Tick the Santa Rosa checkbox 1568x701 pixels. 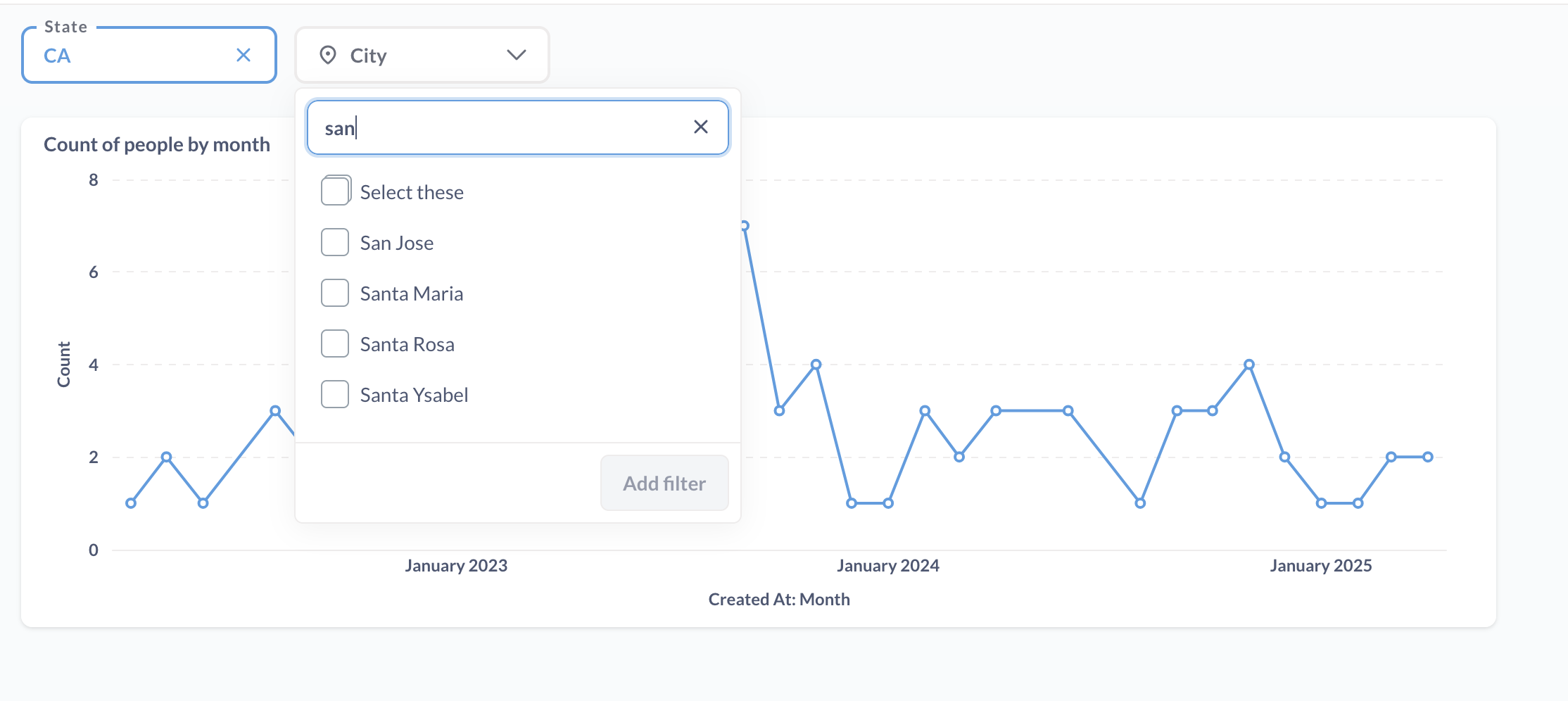click(x=335, y=343)
